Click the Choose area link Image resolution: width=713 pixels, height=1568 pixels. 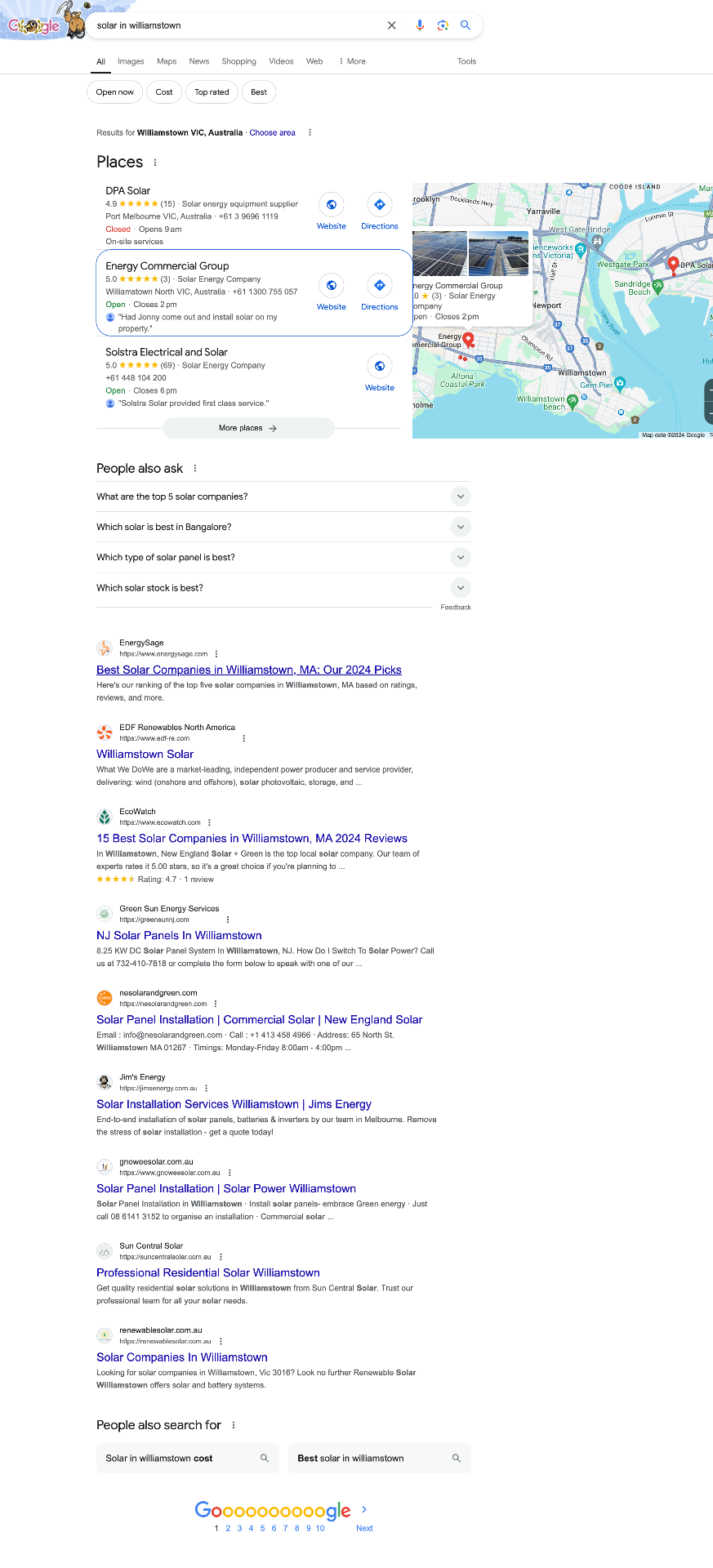coord(272,132)
